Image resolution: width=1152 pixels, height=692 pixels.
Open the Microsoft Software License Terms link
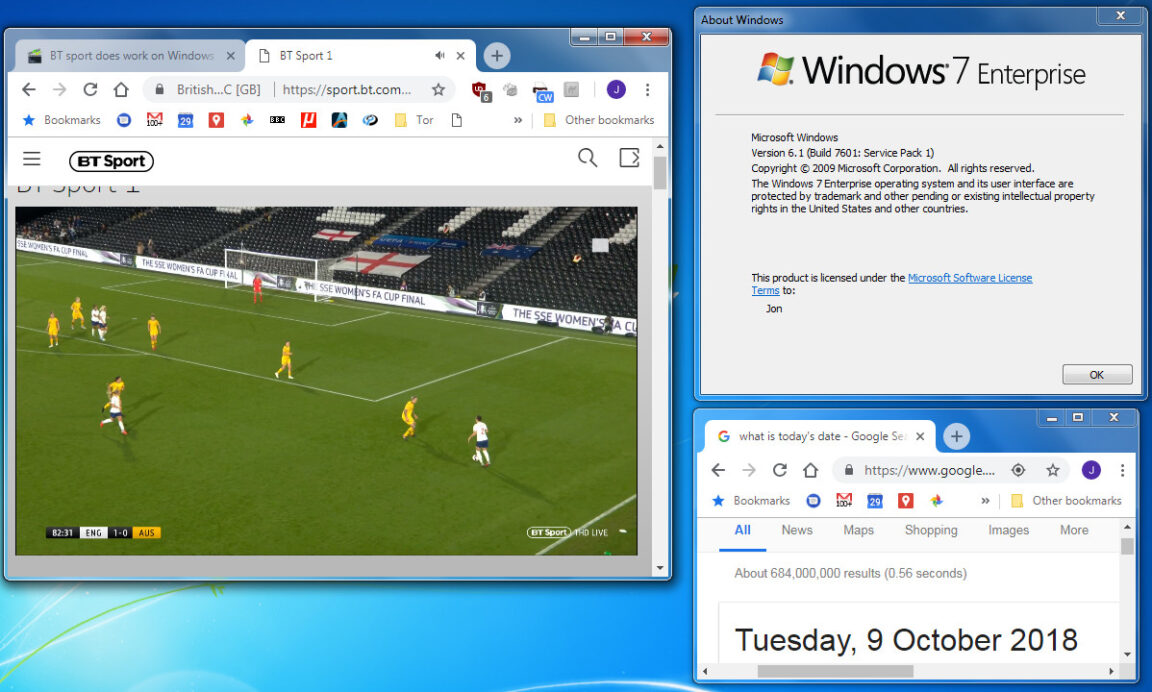tap(969, 278)
